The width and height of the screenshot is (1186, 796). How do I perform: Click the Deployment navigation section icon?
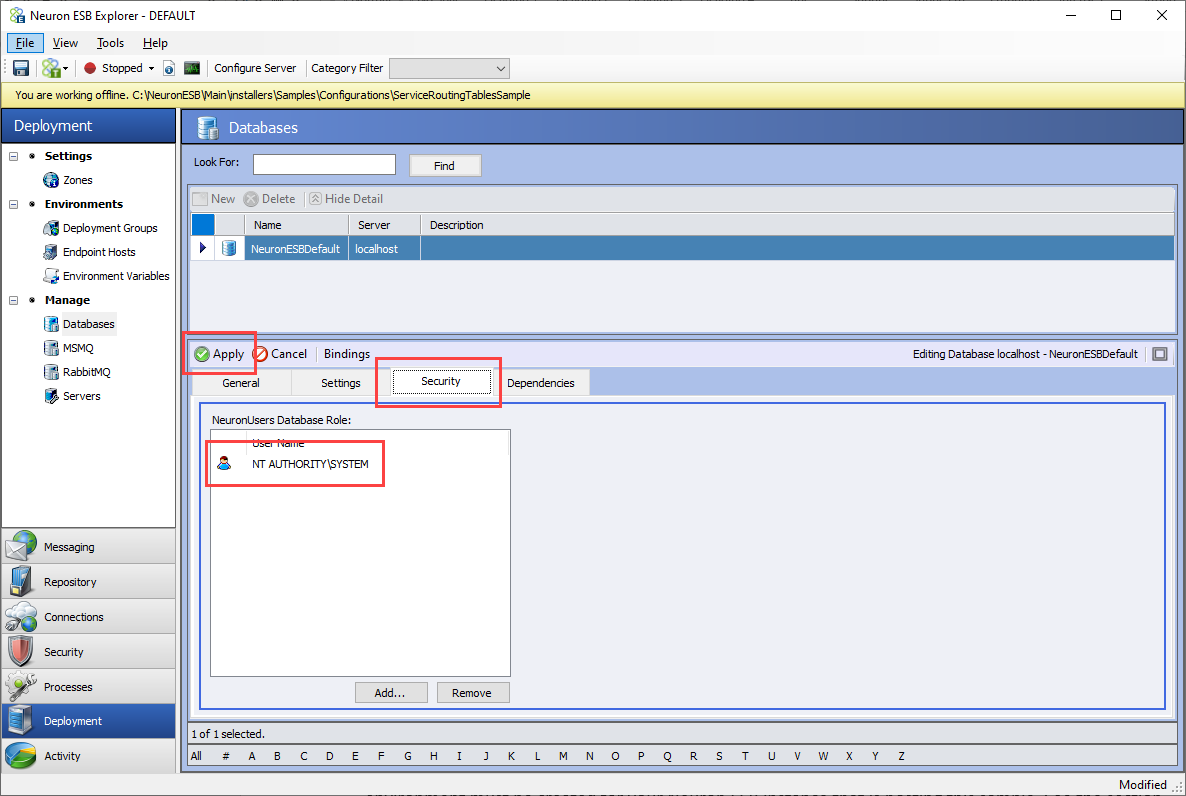click(x=20, y=721)
